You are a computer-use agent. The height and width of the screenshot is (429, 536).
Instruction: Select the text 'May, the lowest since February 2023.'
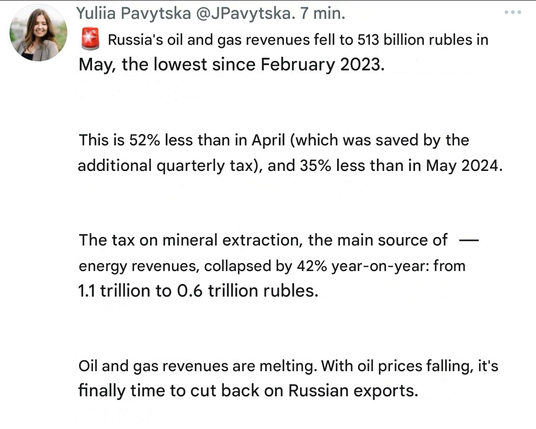tap(231, 65)
